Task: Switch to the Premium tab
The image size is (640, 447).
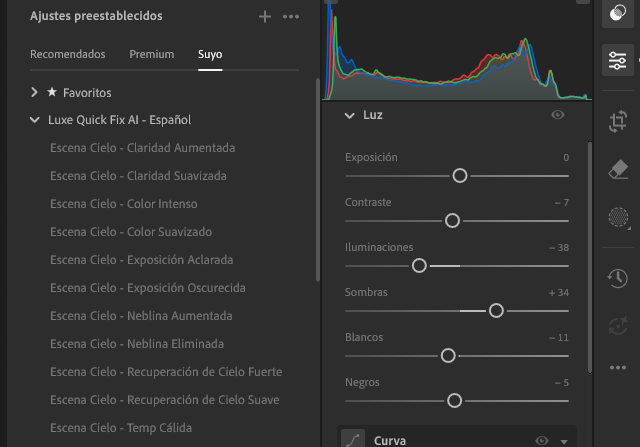Action: [x=151, y=54]
